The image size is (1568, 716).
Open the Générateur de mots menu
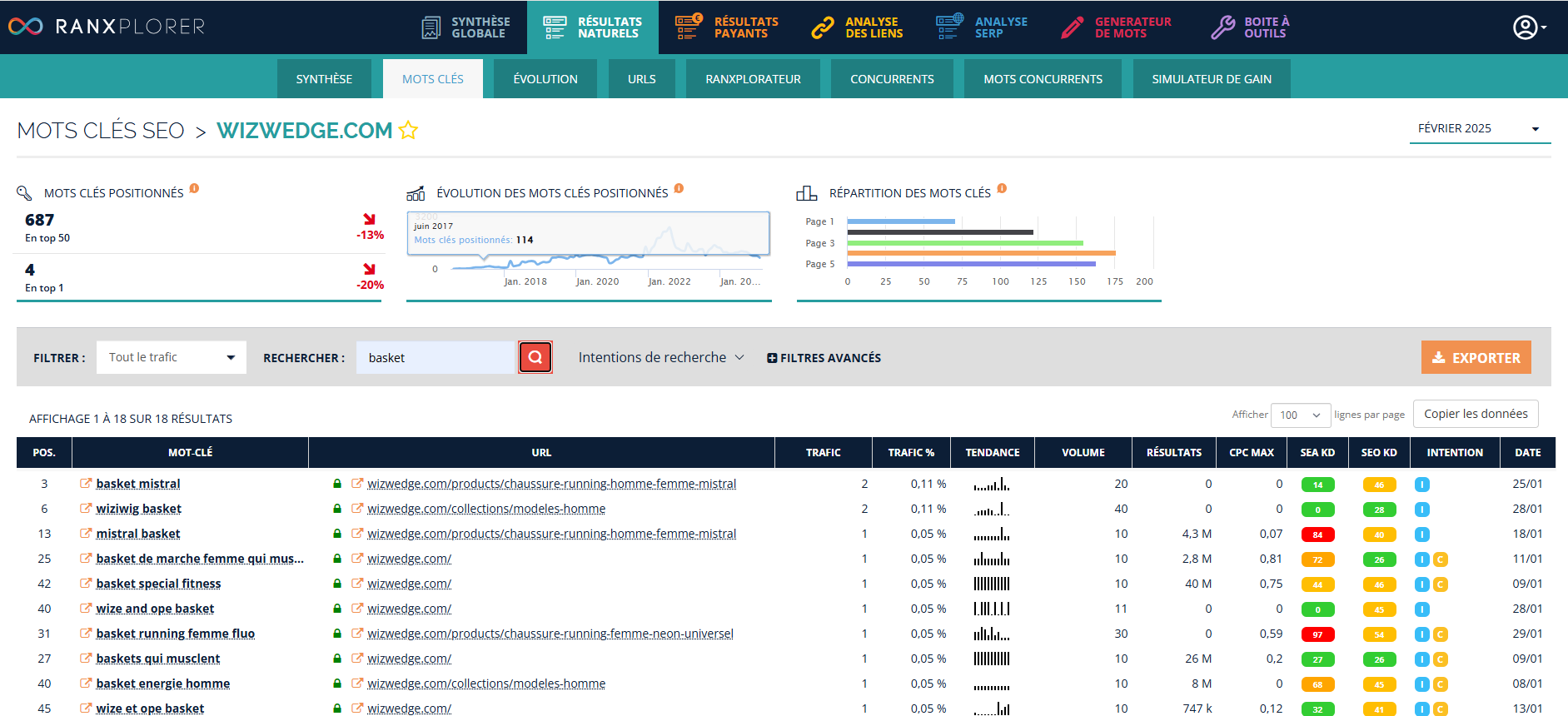coord(1116,27)
